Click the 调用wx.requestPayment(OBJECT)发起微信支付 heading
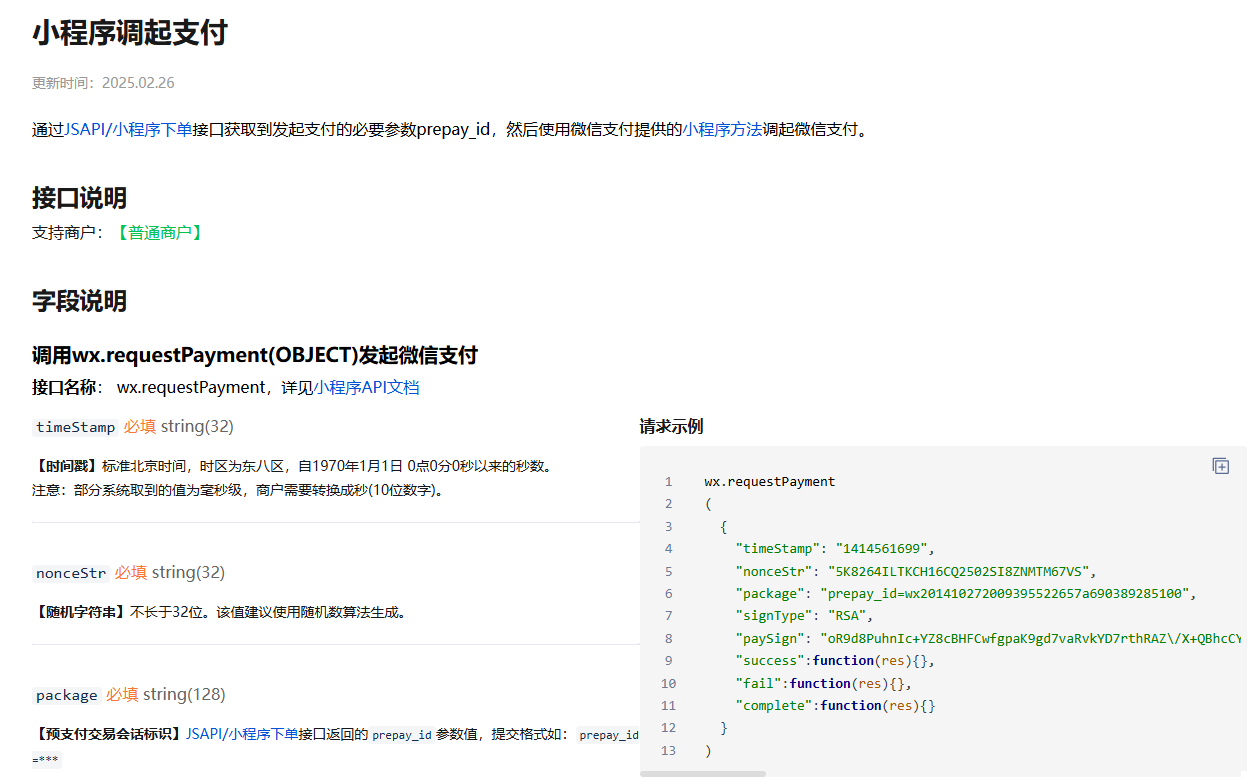 [255, 355]
